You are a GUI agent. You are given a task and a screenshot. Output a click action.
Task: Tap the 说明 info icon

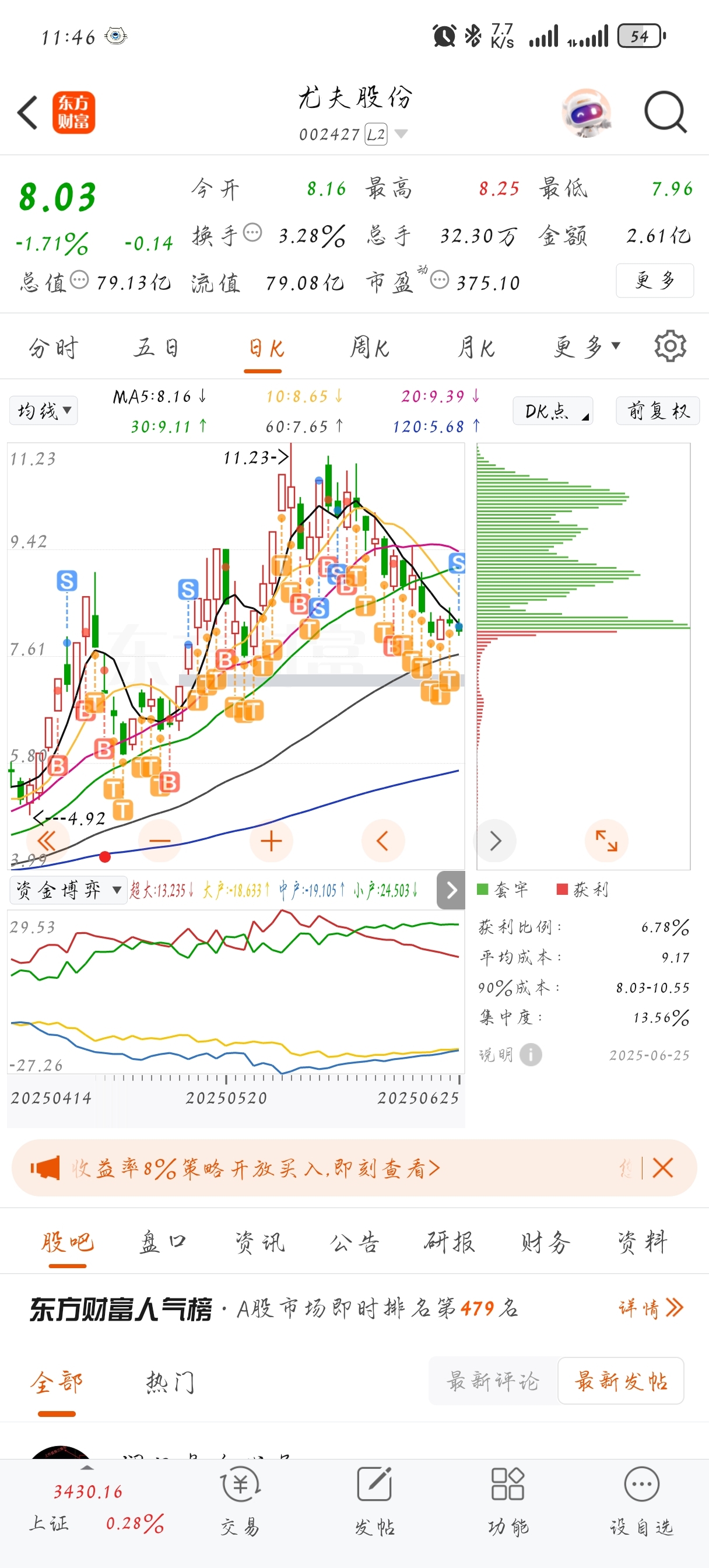point(531,1054)
